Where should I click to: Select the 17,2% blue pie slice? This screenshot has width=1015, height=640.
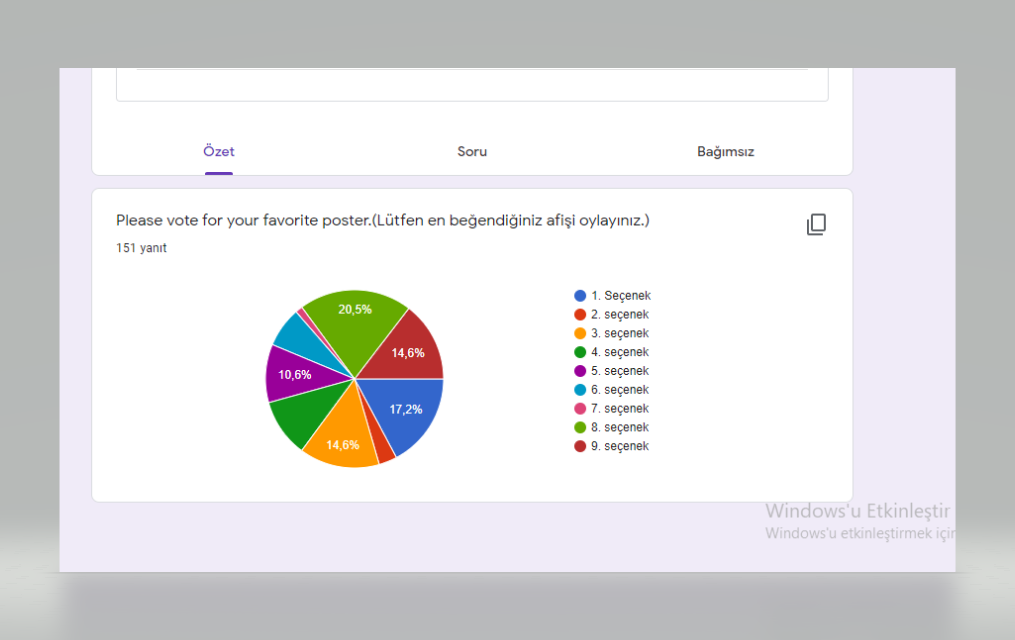(x=406, y=408)
